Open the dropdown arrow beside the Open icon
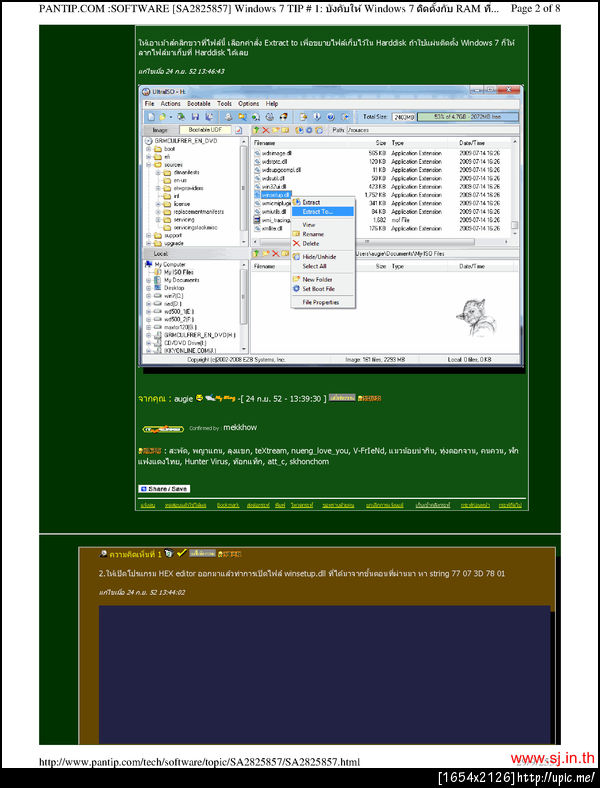The width and height of the screenshot is (600, 788). coord(171,117)
